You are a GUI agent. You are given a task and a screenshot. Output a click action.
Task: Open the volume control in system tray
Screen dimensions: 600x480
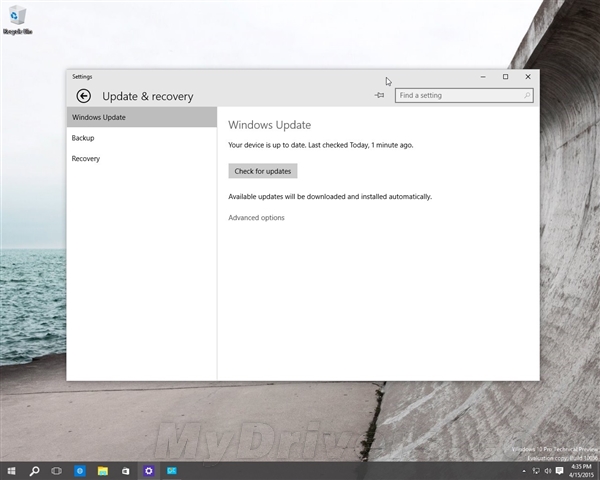tap(548, 471)
